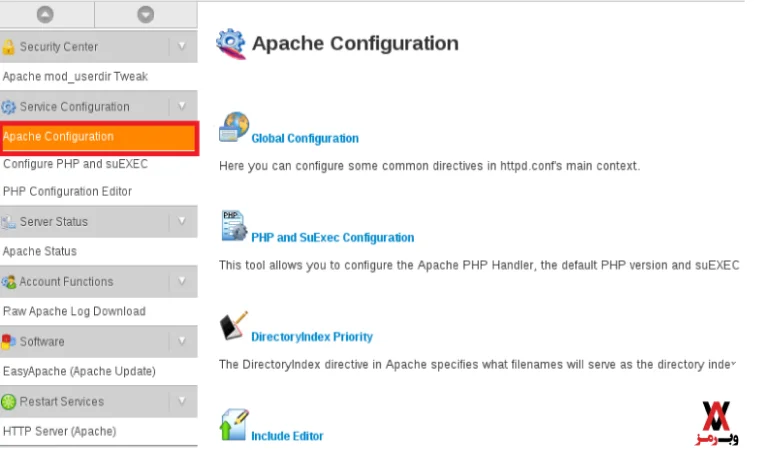
Task: Click the green Restart Services icon
Action: pyautogui.click(x=8, y=402)
